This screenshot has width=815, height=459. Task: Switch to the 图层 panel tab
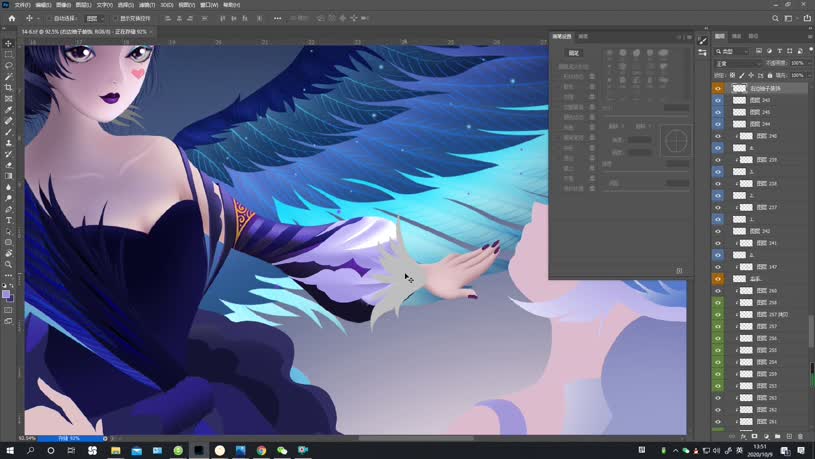pos(720,36)
